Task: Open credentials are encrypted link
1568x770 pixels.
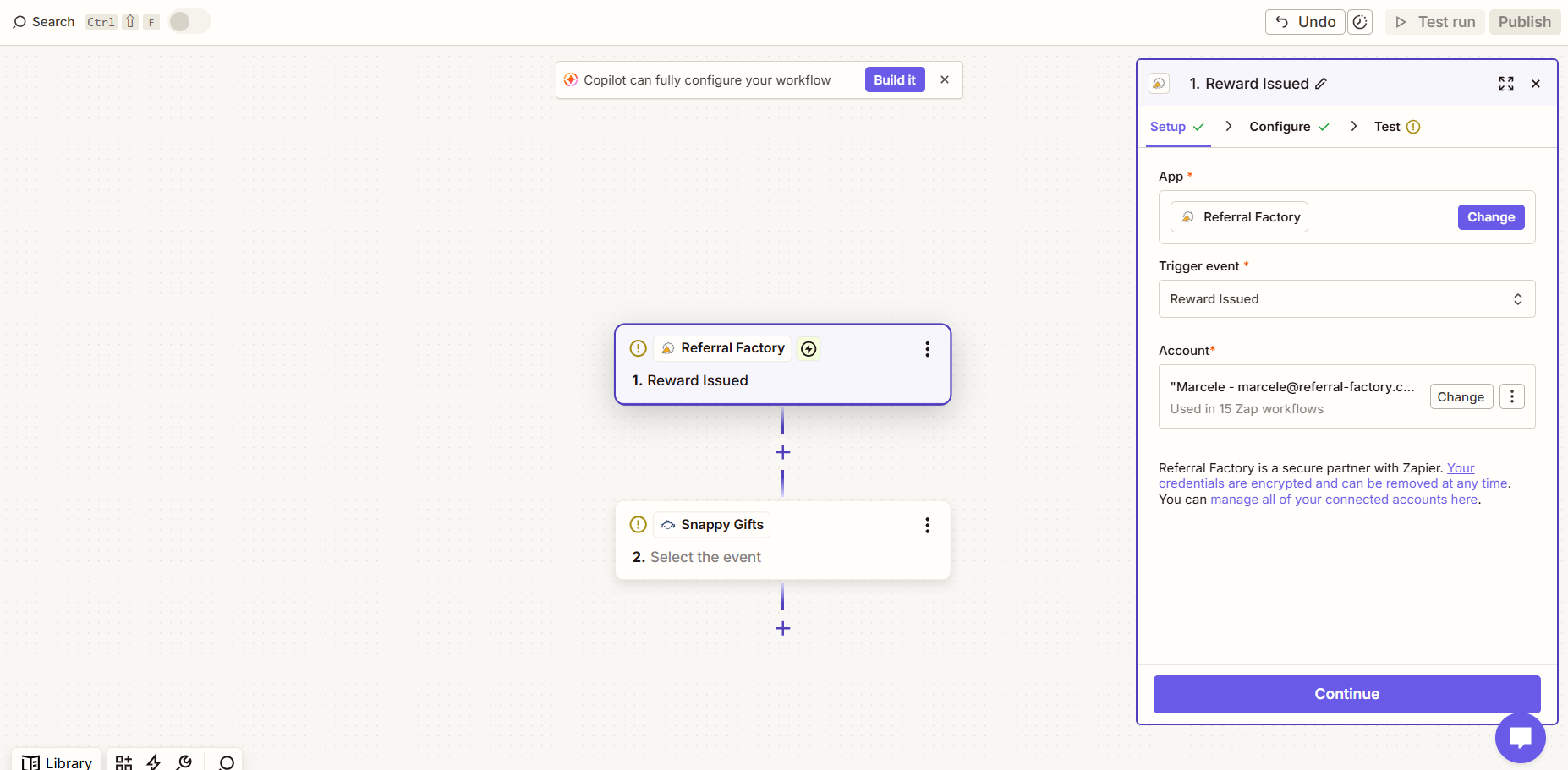Action: pyautogui.click(x=1333, y=476)
